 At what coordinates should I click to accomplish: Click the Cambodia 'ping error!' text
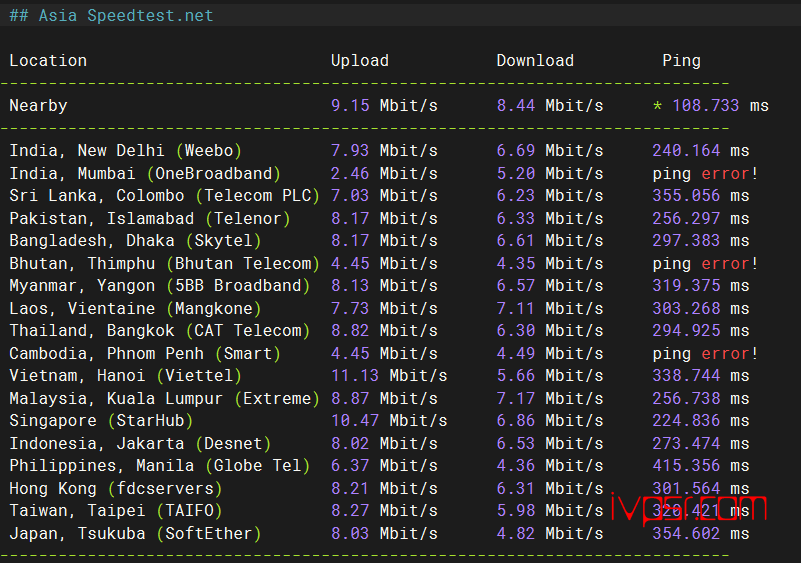[705, 354]
